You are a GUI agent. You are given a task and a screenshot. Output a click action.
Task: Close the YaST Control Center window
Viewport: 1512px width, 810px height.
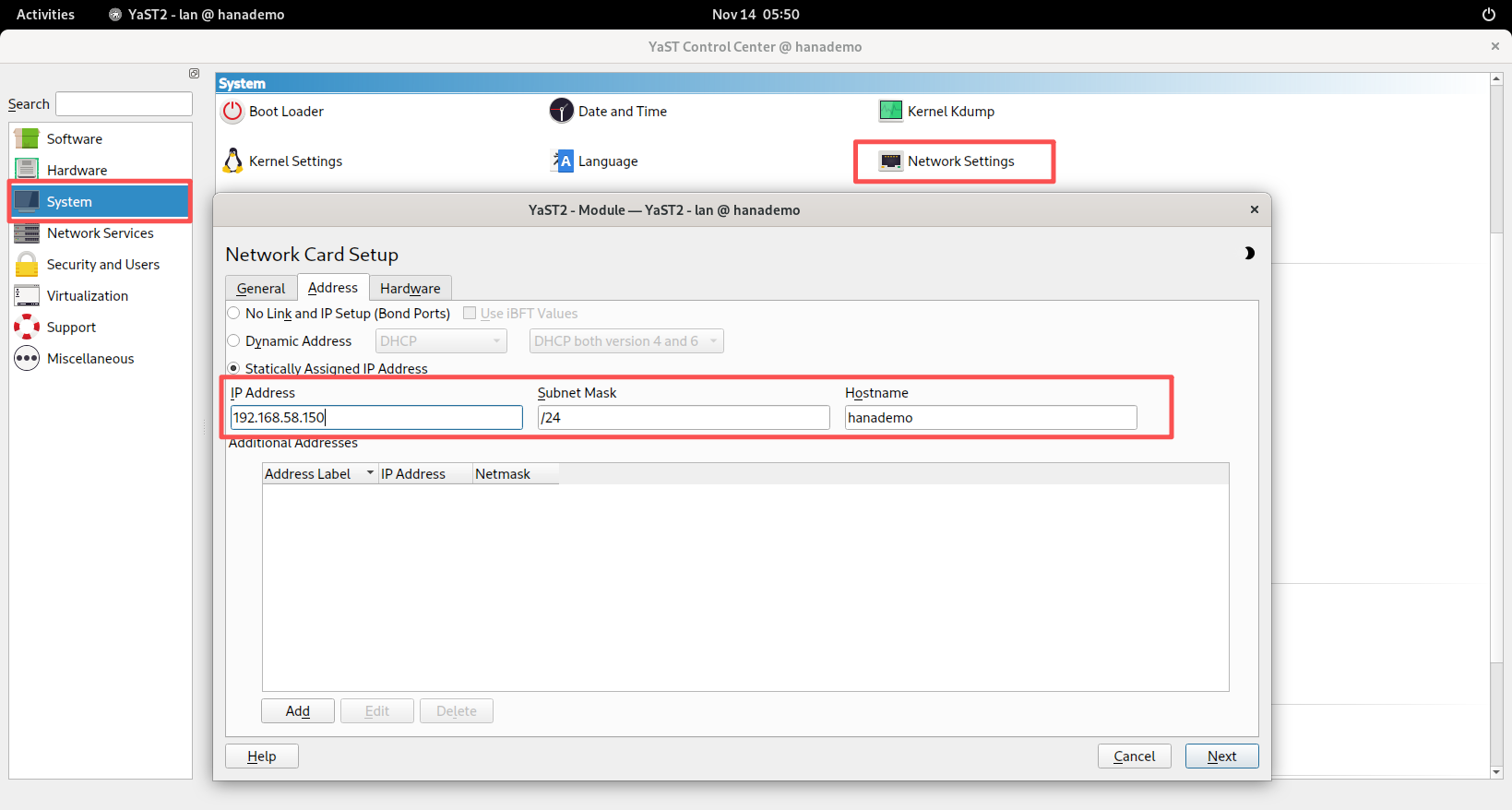click(1495, 47)
